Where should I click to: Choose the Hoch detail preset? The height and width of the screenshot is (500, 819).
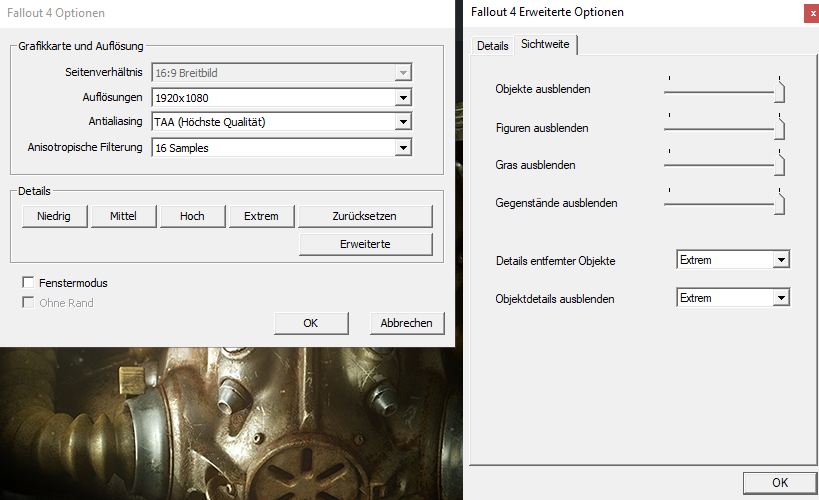coord(192,216)
